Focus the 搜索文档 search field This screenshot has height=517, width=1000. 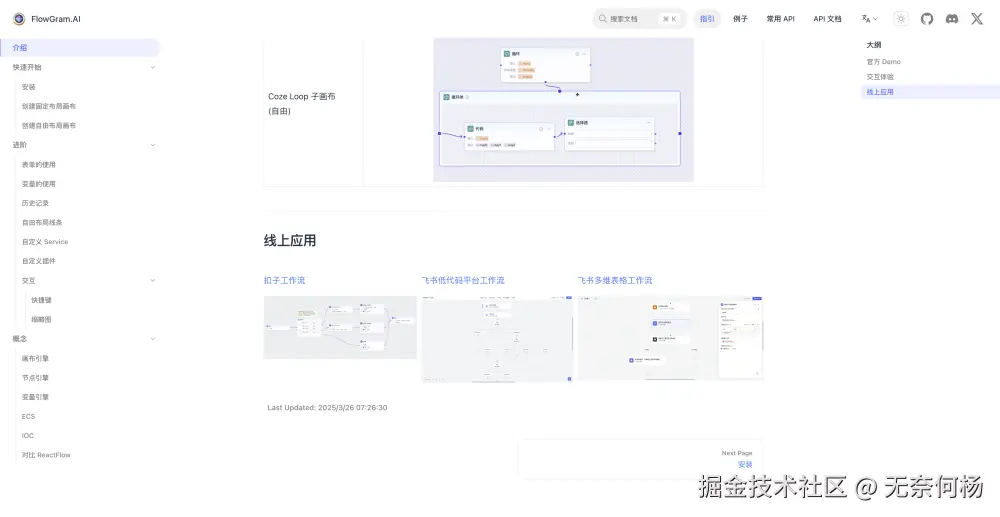coord(639,19)
